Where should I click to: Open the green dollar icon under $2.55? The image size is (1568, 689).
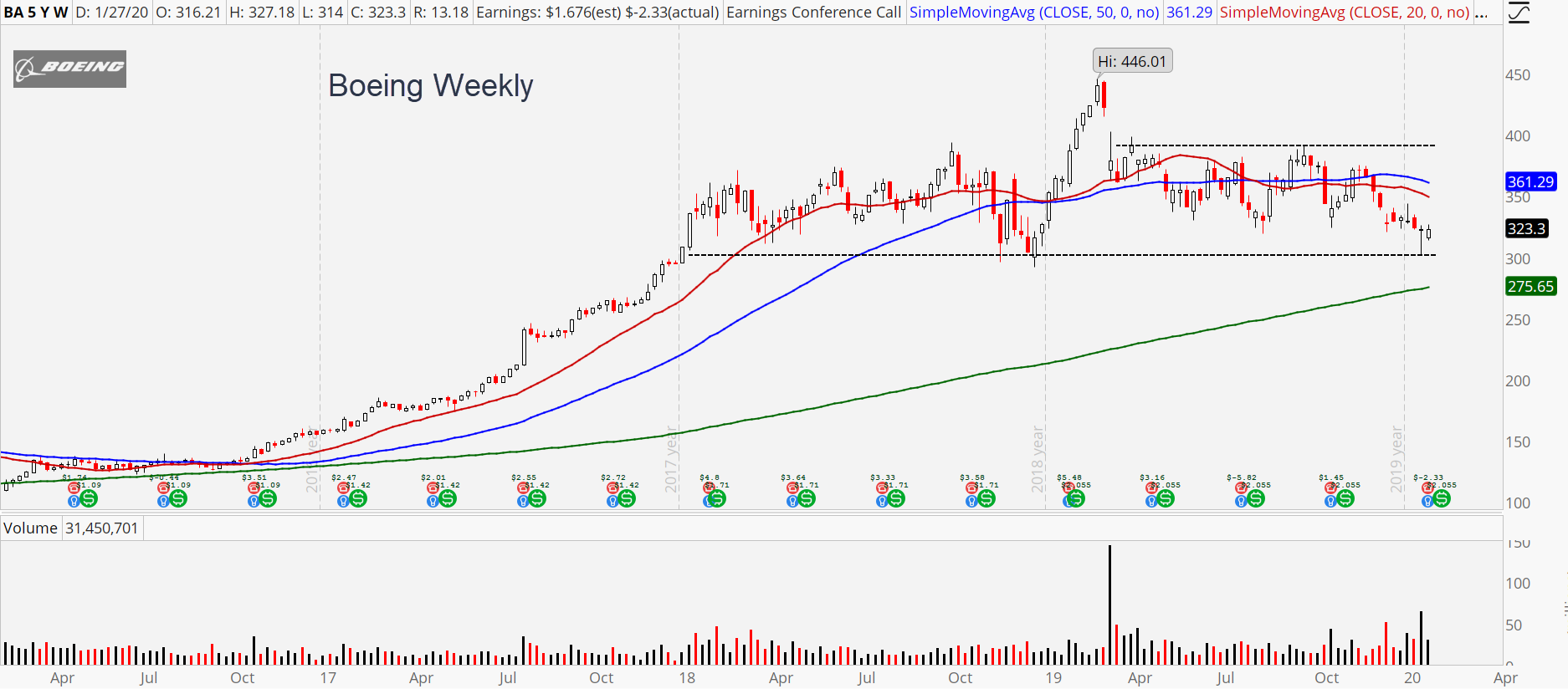pyautogui.click(x=537, y=499)
